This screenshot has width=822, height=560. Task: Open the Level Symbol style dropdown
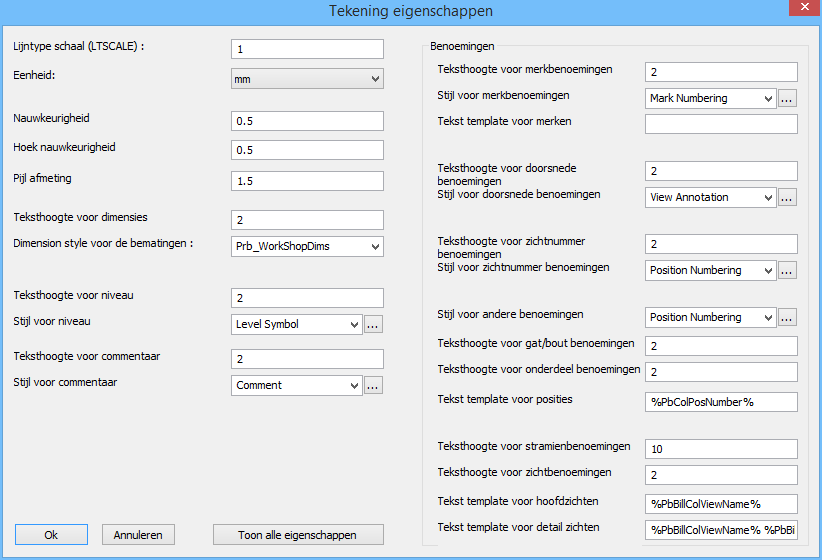(x=297, y=324)
